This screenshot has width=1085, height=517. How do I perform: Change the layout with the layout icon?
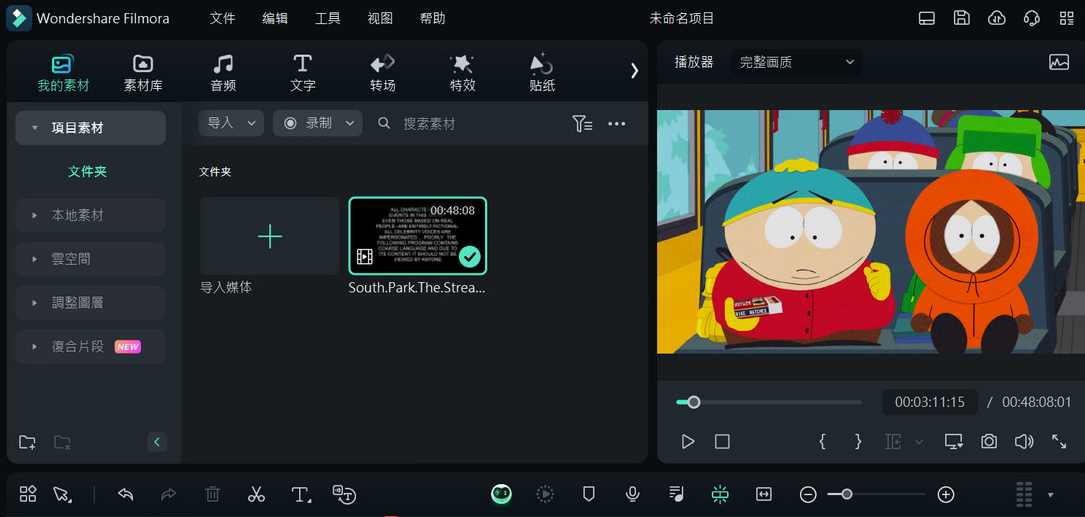pos(927,19)
